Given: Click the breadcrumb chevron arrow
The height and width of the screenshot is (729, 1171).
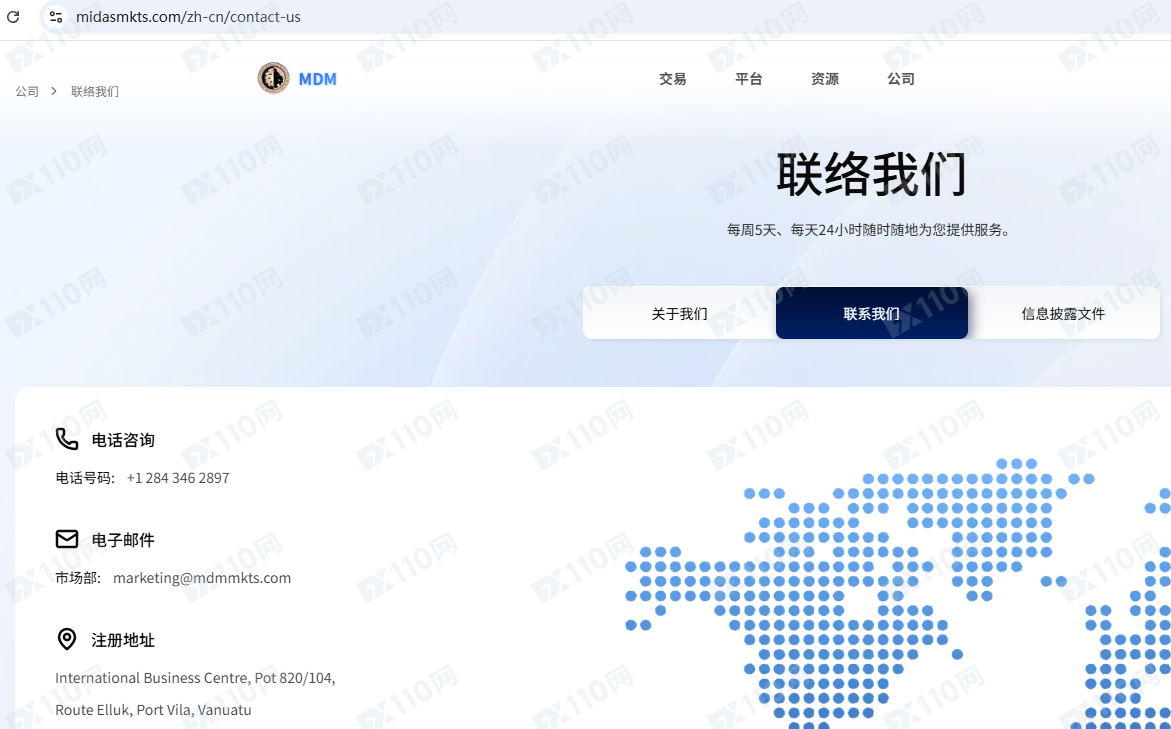Looking at the screenshot, I should (x=54, y=91).
